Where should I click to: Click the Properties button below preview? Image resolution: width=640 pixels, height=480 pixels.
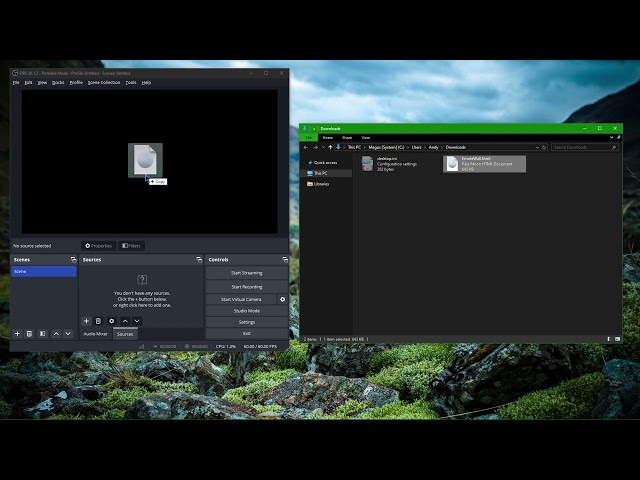(98, 246)
